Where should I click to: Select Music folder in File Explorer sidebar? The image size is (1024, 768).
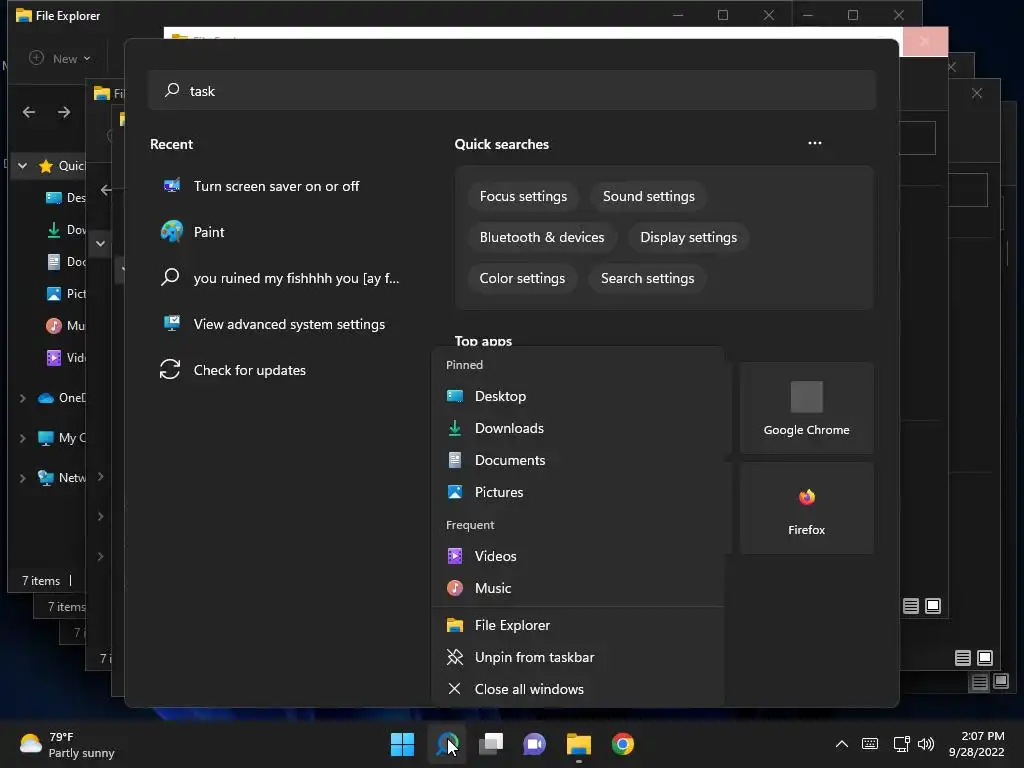[x=65, y=325]
